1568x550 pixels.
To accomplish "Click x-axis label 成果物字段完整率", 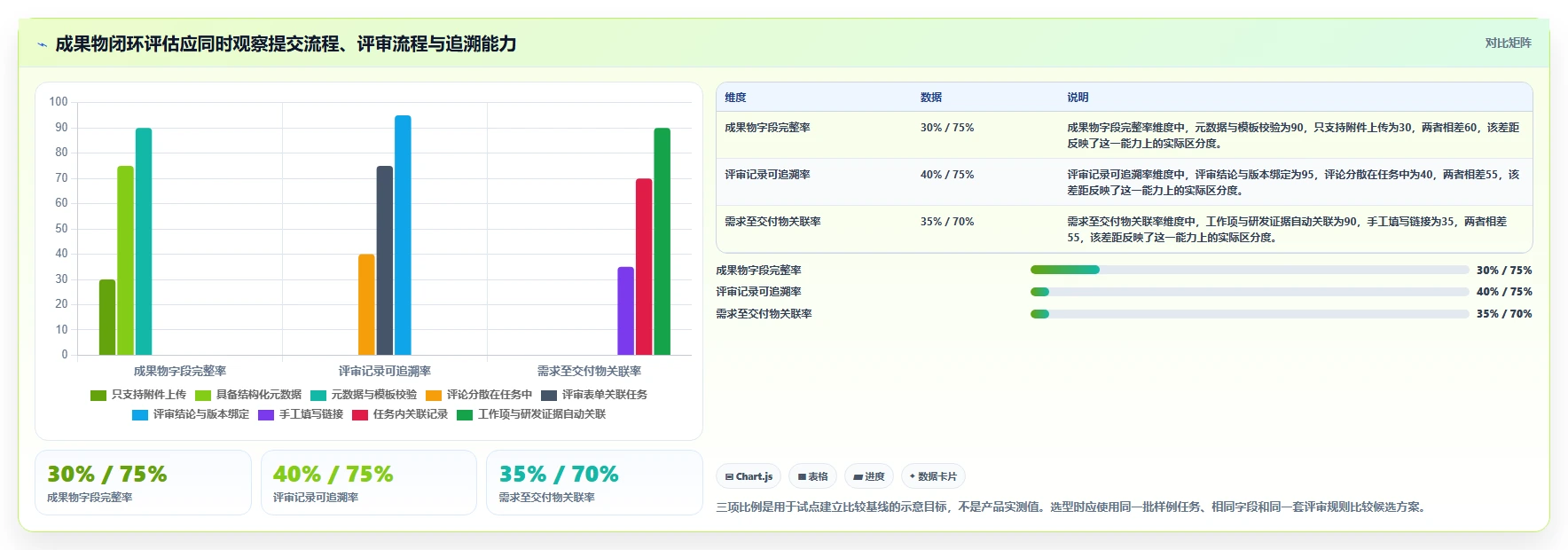I will [x=180, y=371].
